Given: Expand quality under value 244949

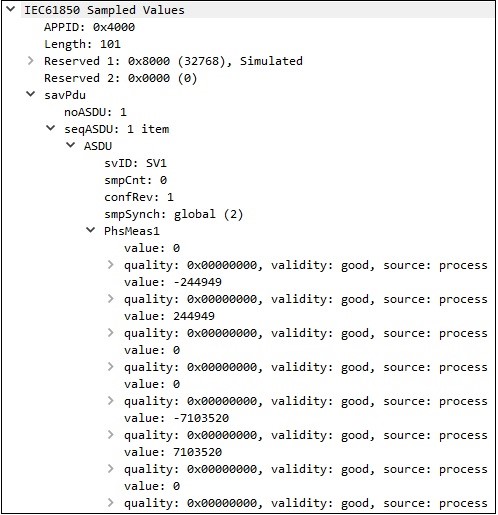Looking at the screenshot, I should coord(111,333).
